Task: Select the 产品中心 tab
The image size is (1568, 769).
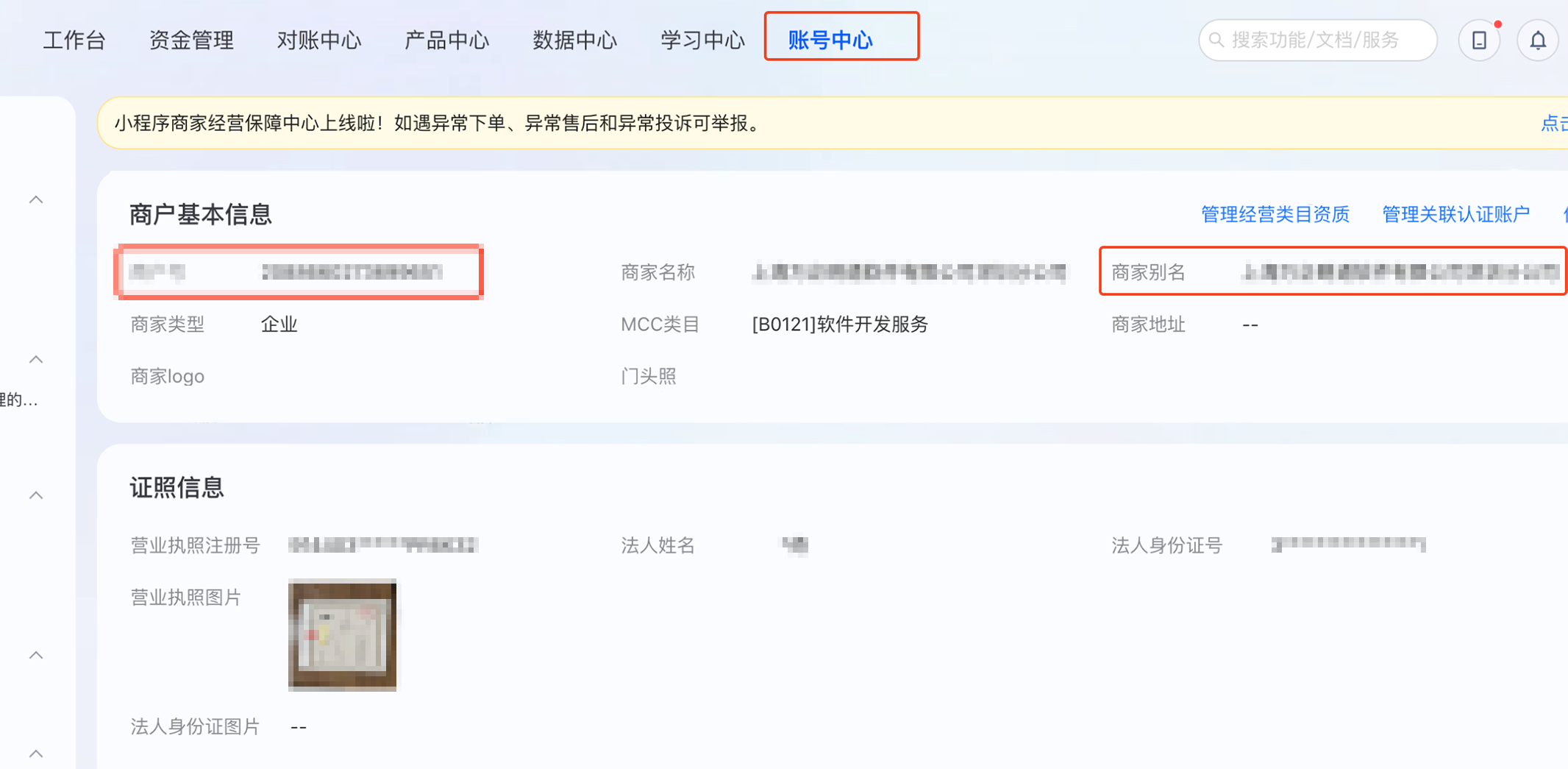Action: 447,40
